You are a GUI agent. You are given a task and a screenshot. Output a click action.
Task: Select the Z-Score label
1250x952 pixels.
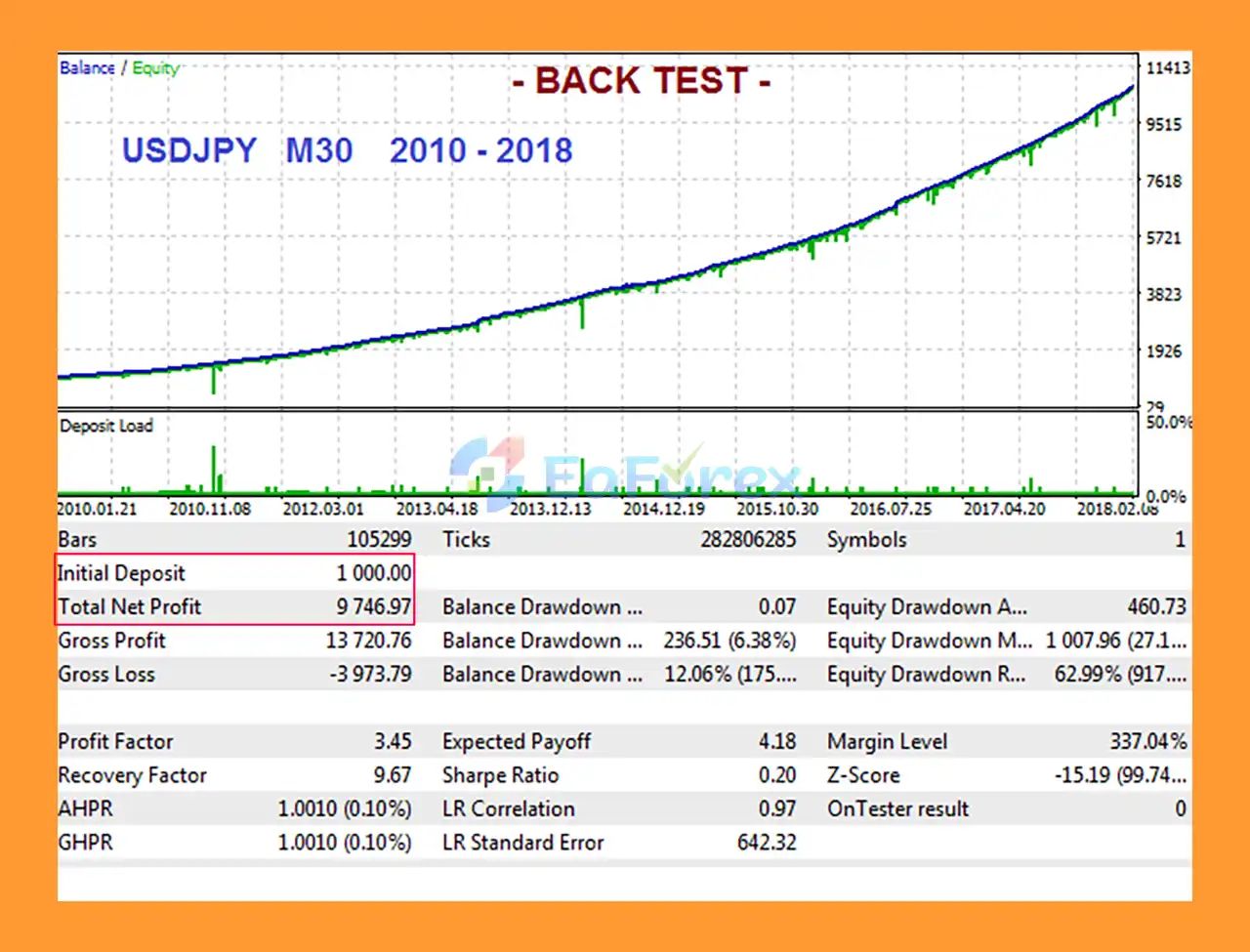tap(863, 775)
